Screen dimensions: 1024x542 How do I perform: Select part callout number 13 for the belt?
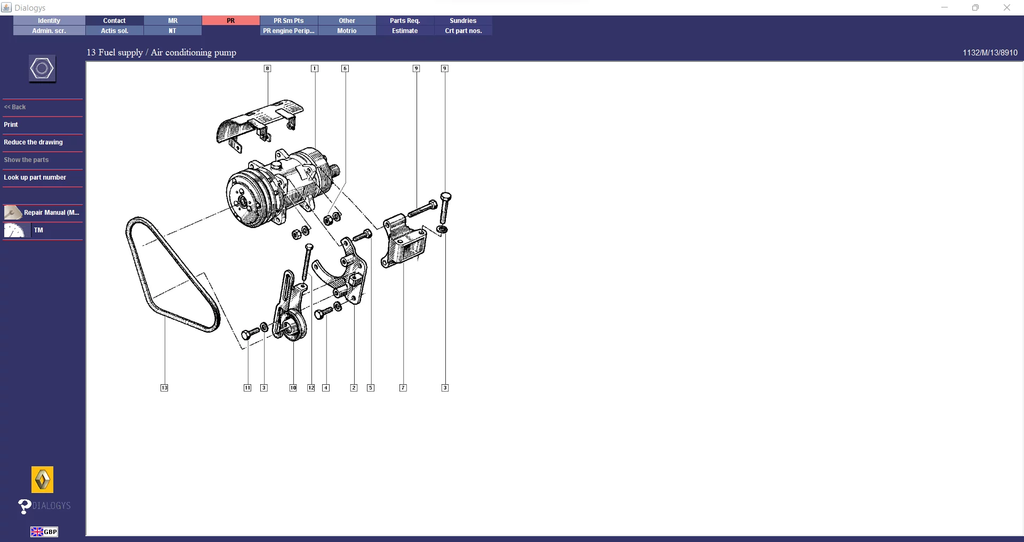pyautogui.click(x=164, y=387)
